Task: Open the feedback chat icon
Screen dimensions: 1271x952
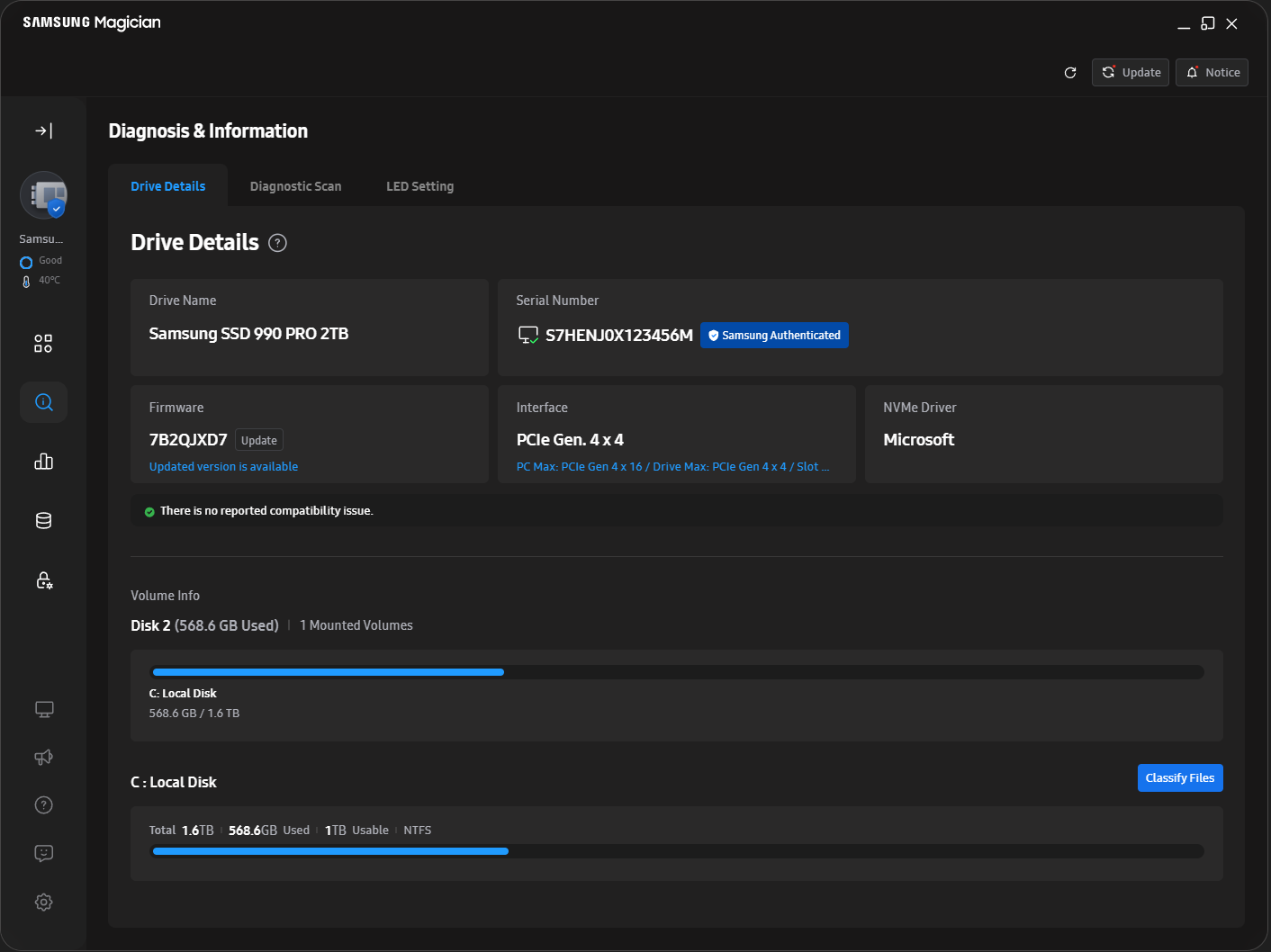Action: (x=43, y=853)
